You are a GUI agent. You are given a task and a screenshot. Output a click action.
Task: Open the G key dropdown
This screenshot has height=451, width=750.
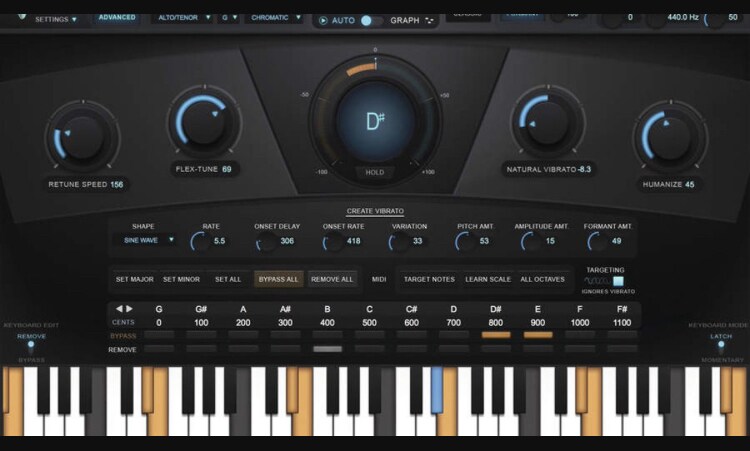(x=229, y=18)
